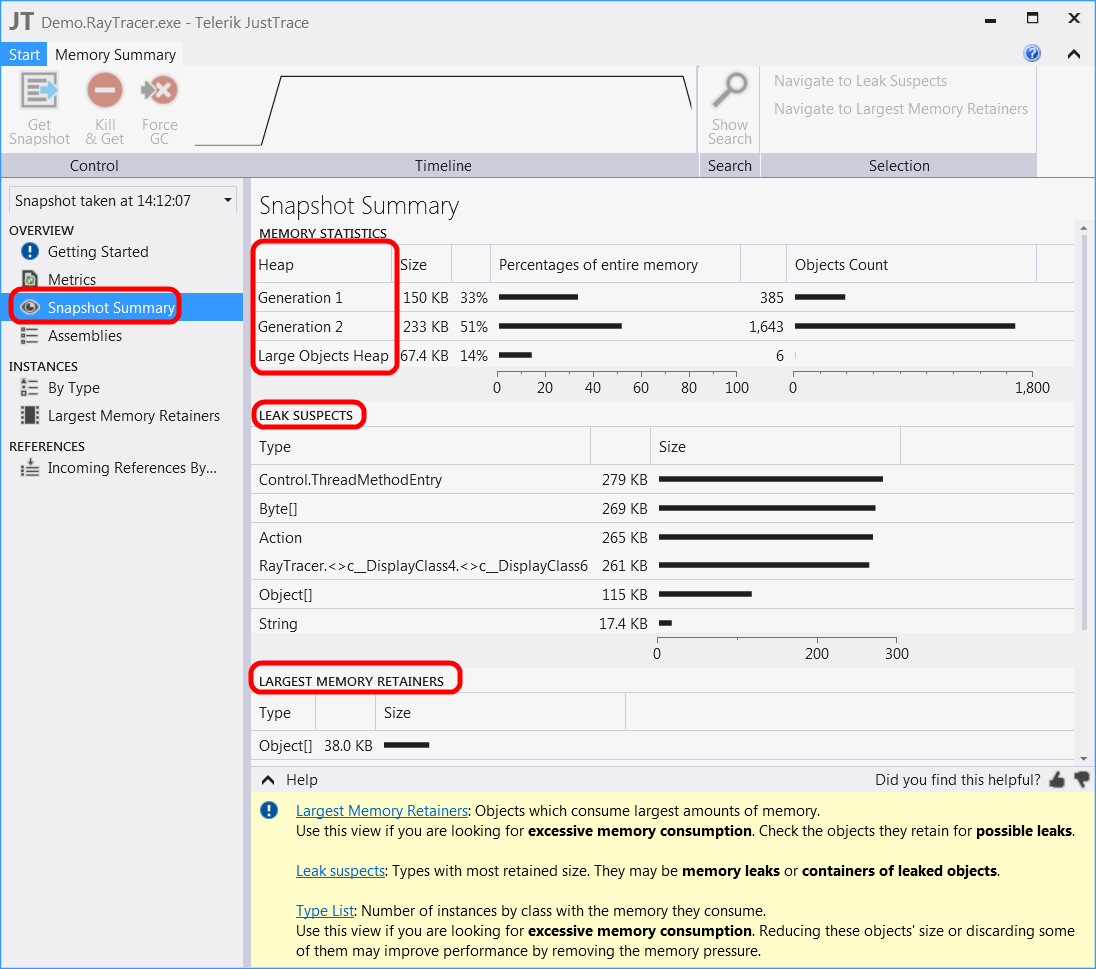
Task: Select the RayTracer DisplayClass6 row
Action: [662, 566]
